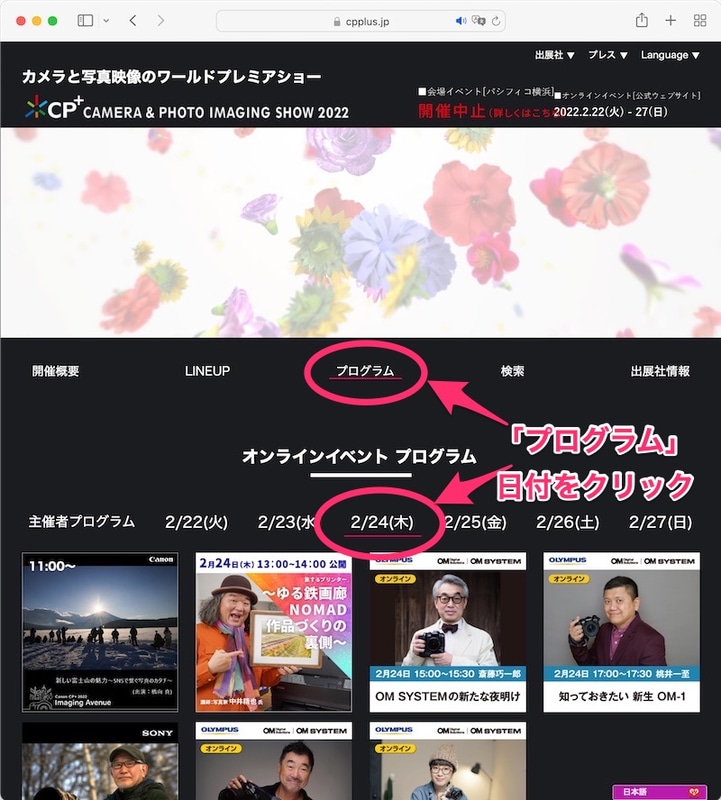The image size is (721, 800).
Task: Toggle the Safari sidebar icon
Action: 85,20
